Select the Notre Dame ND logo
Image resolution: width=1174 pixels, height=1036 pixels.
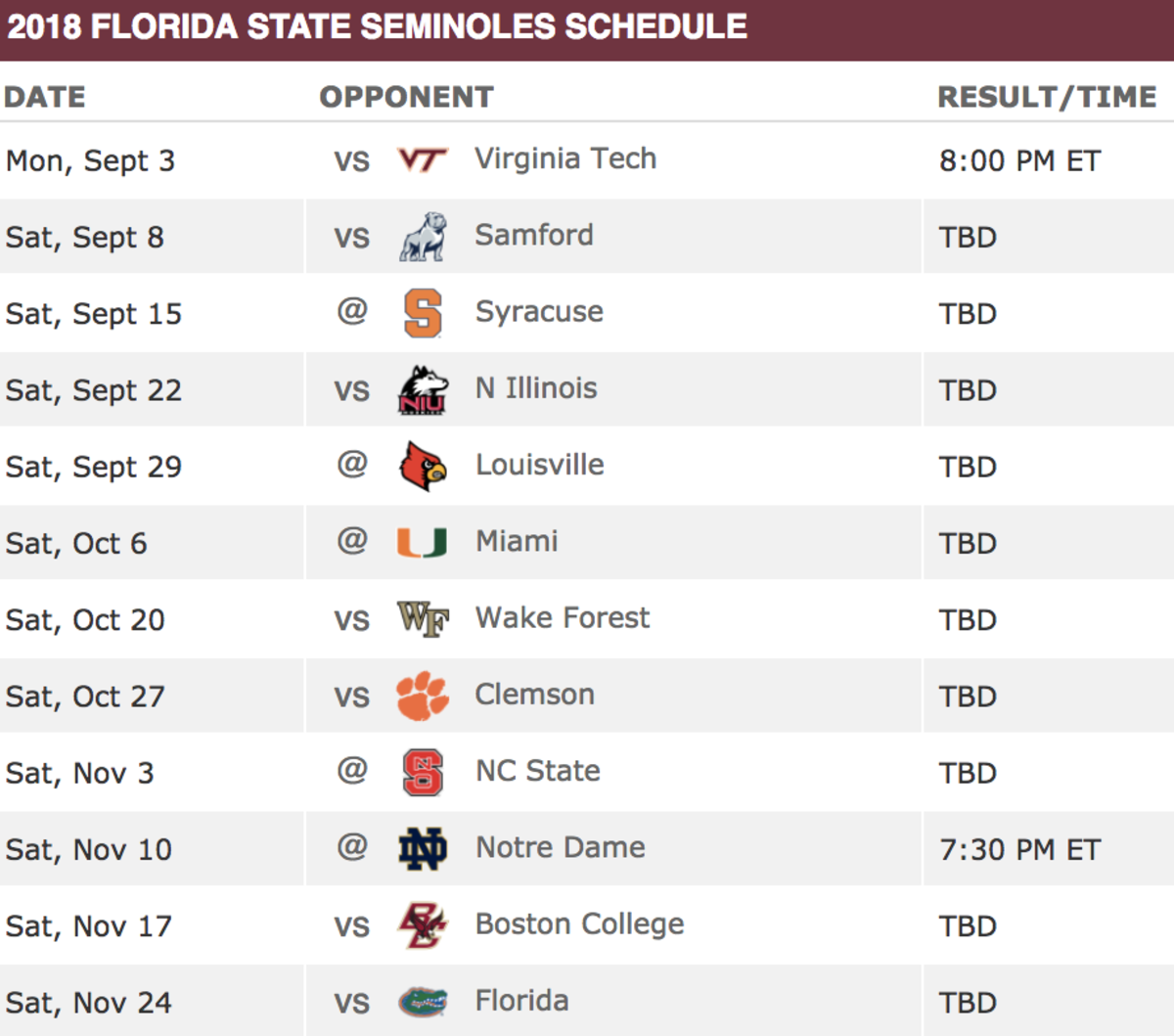(423, 848)
